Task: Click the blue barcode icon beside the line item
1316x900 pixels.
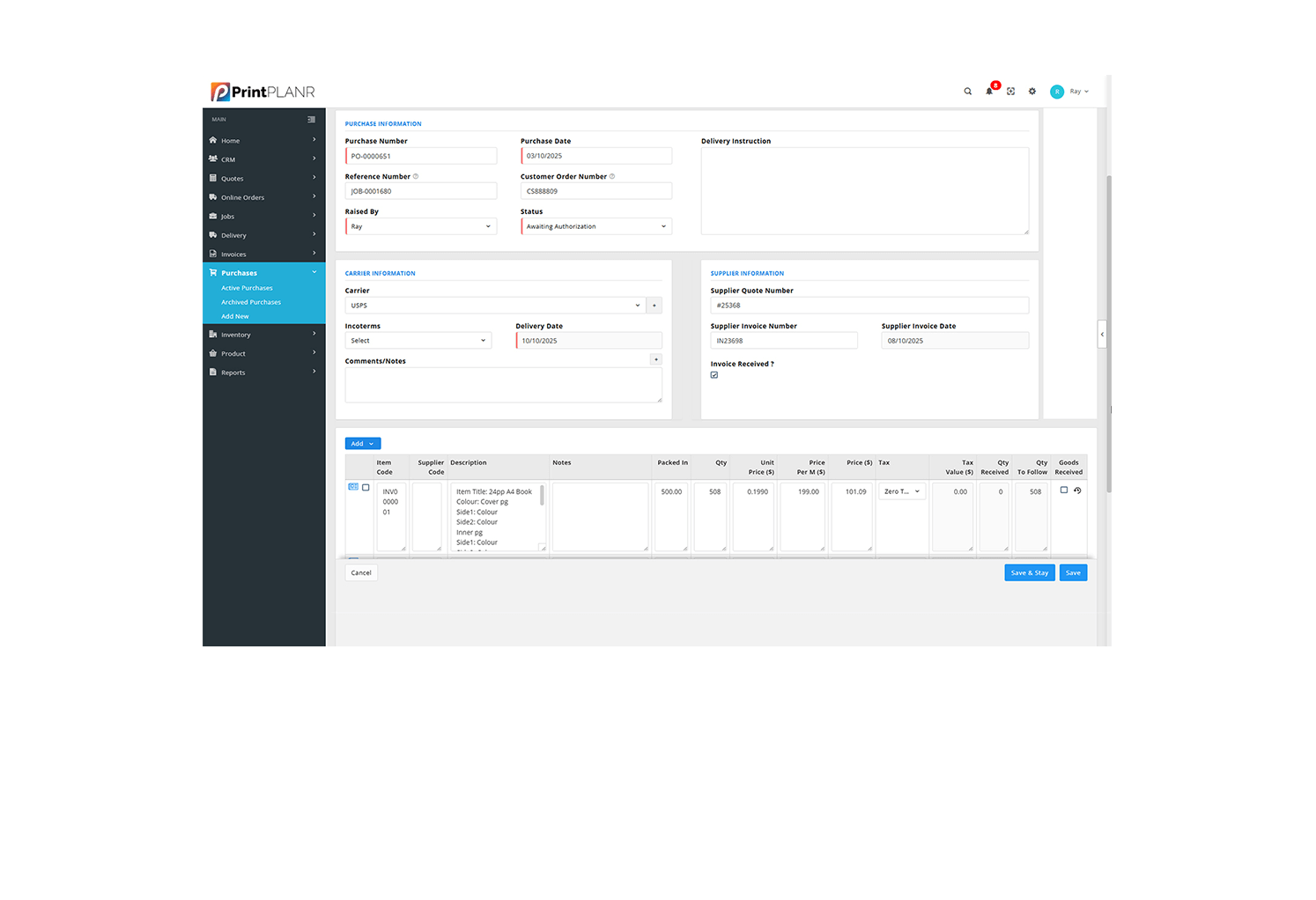Action: [353, 485]
